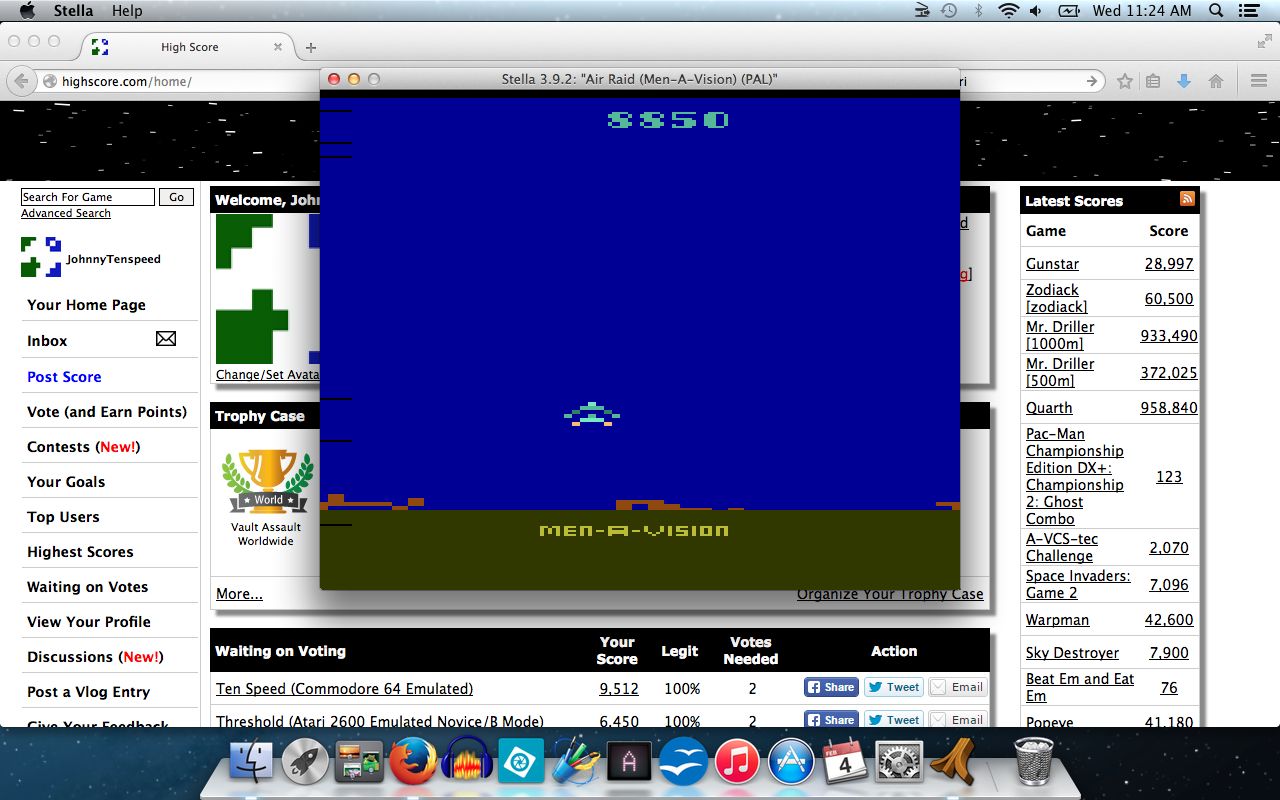The height and width of the screenshot is (800, 1280).
Task: Click the Vault Assault World trophy
Action: (266, 481)
